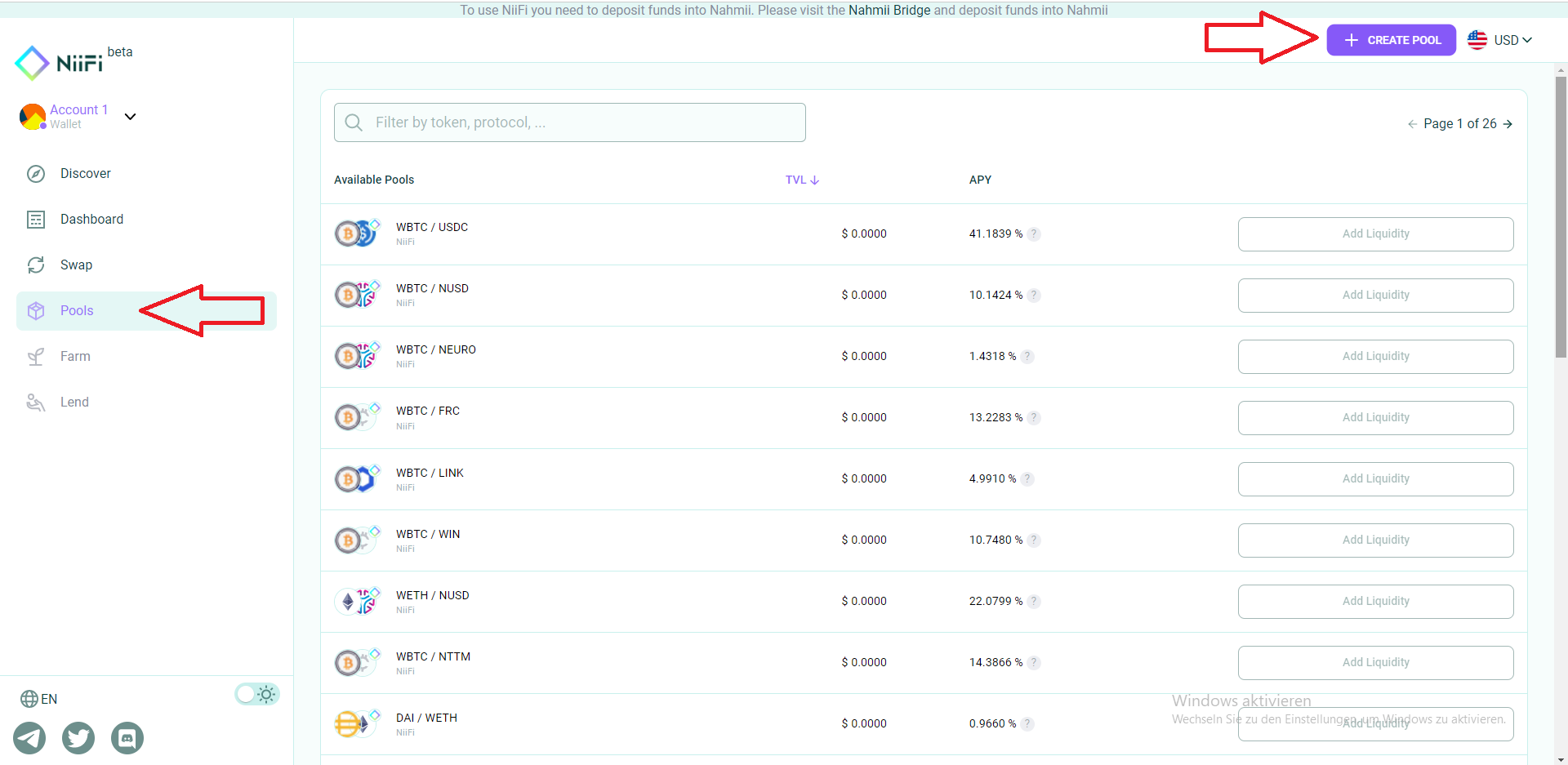Click the APY help icon for WETH / NUSD

click(1034, 601)
